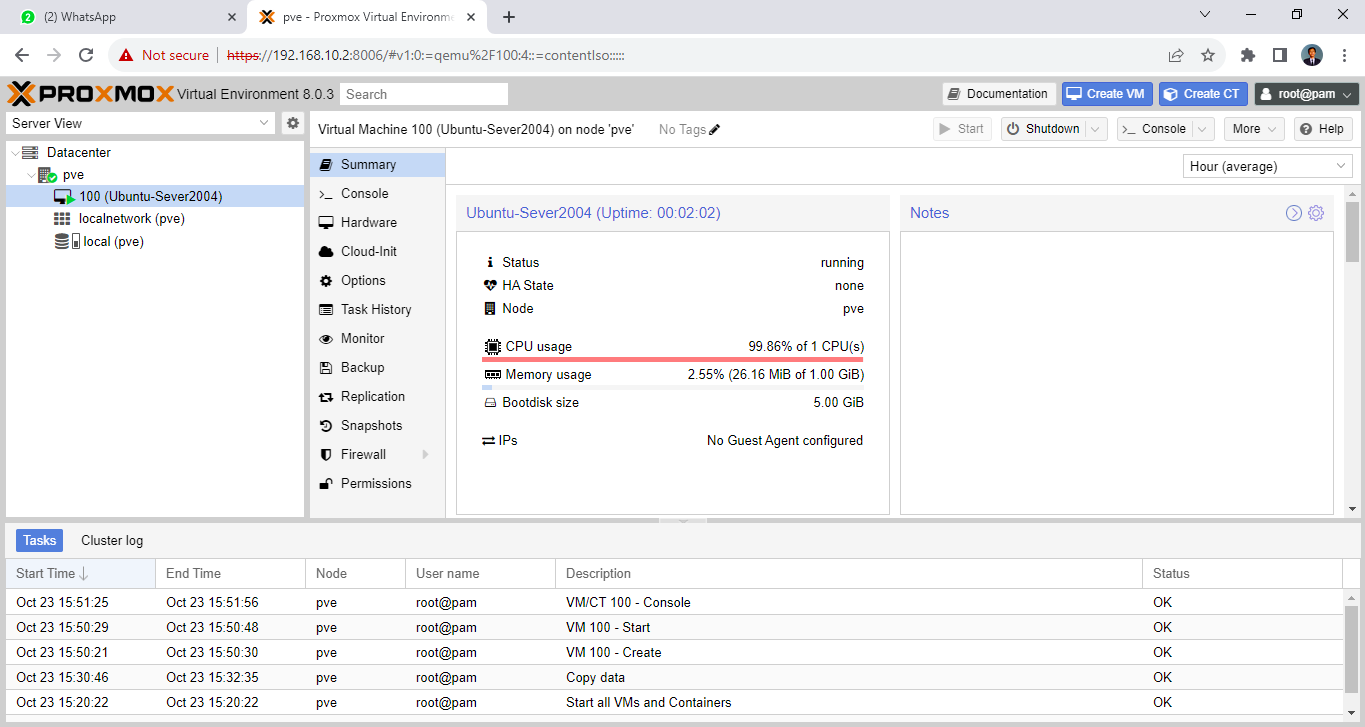Open the Snapshots menu item
This screenshot has height=727, width=1365.
click(377, 426)
